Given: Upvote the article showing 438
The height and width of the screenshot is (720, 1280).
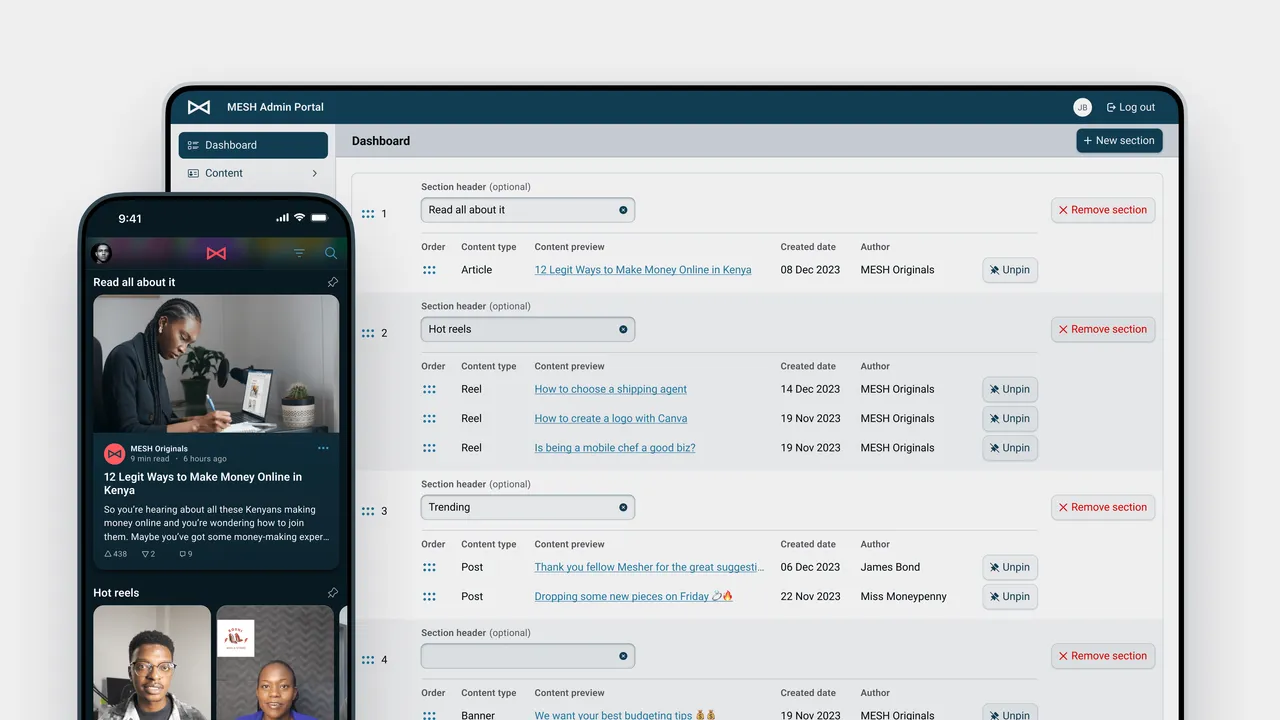Looking at the screenshot, I should [x=116, y=554].
